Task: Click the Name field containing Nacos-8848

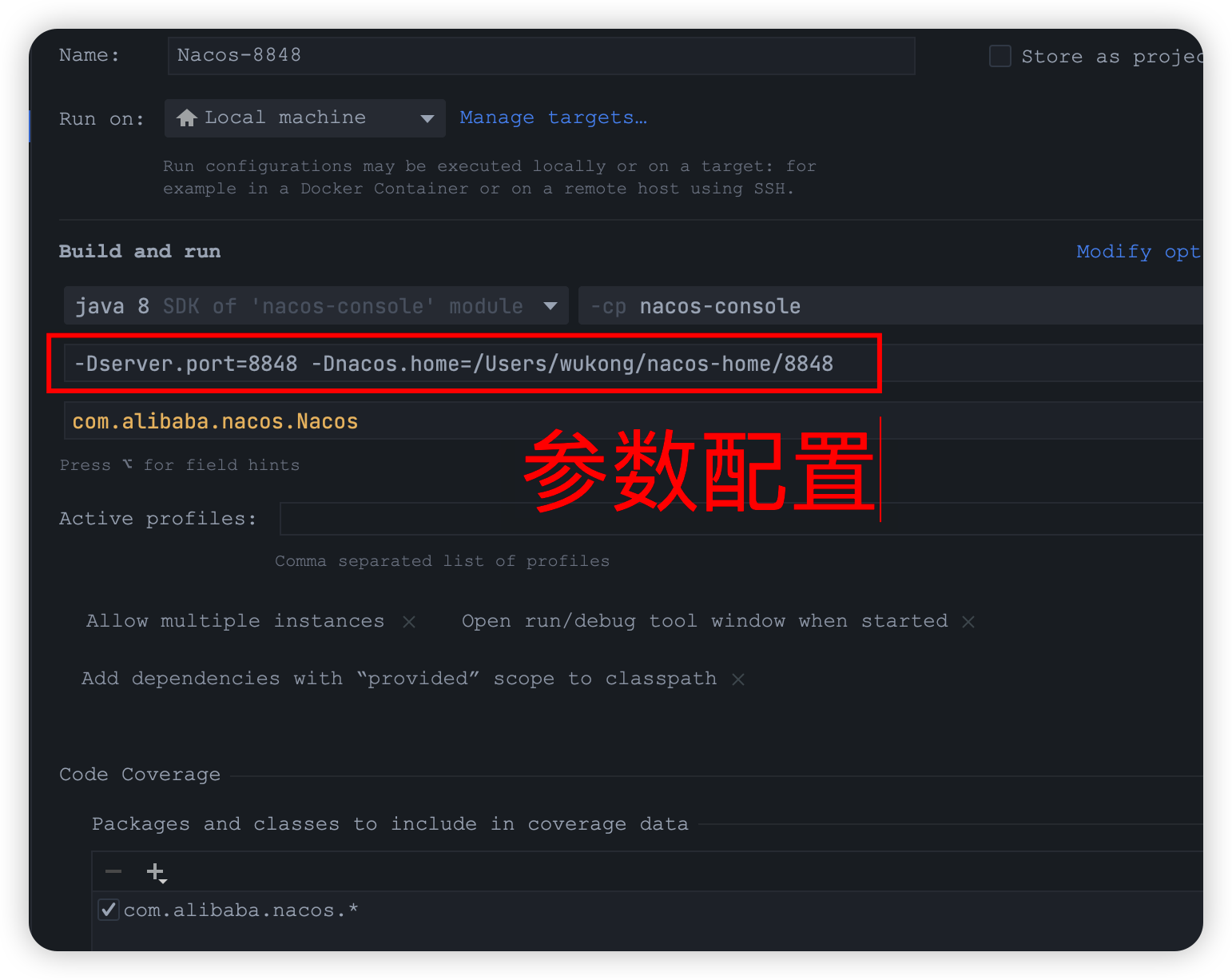Action: click(540, 56)
